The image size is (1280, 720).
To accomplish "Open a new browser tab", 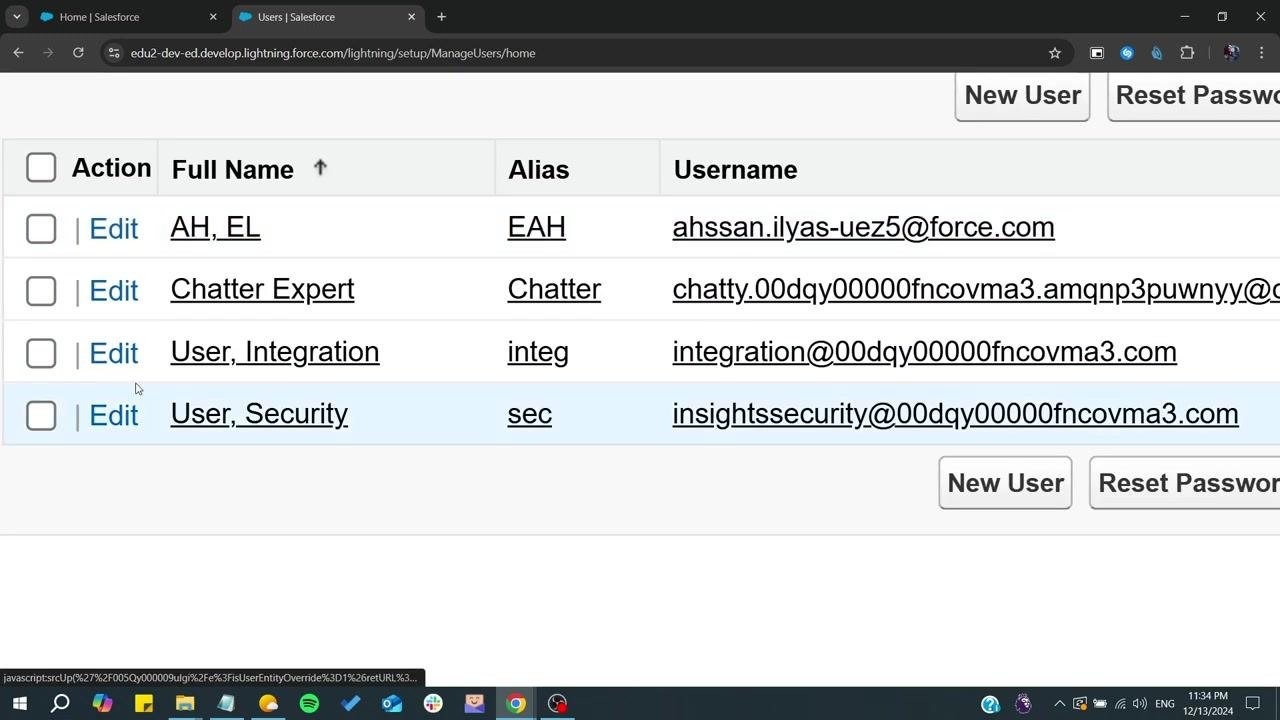I will (441, 17).
